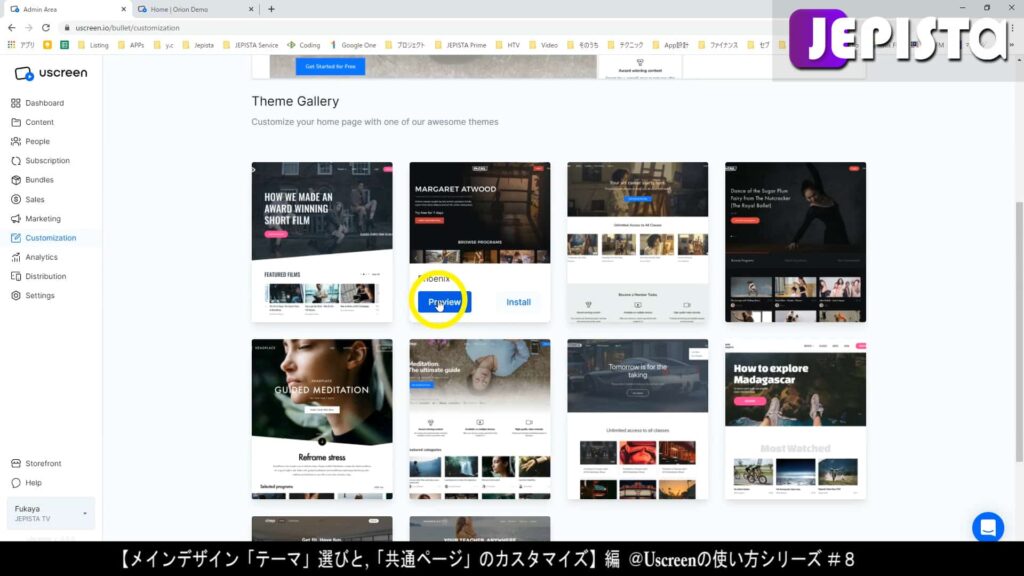Open the Coding bookmark
1024x576 pixels.
pyautogui.click(x=304, y=45)
